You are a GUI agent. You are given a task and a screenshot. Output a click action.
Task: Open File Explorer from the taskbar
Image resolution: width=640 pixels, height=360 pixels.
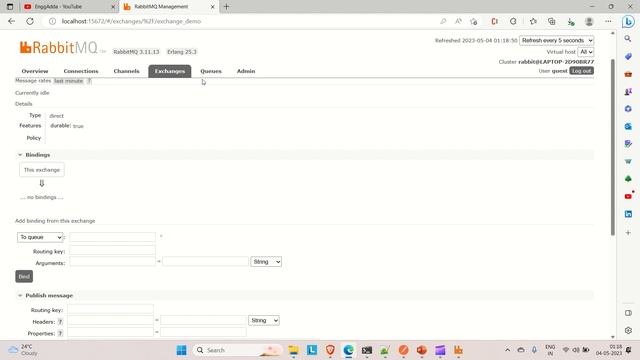click(293, 350)
